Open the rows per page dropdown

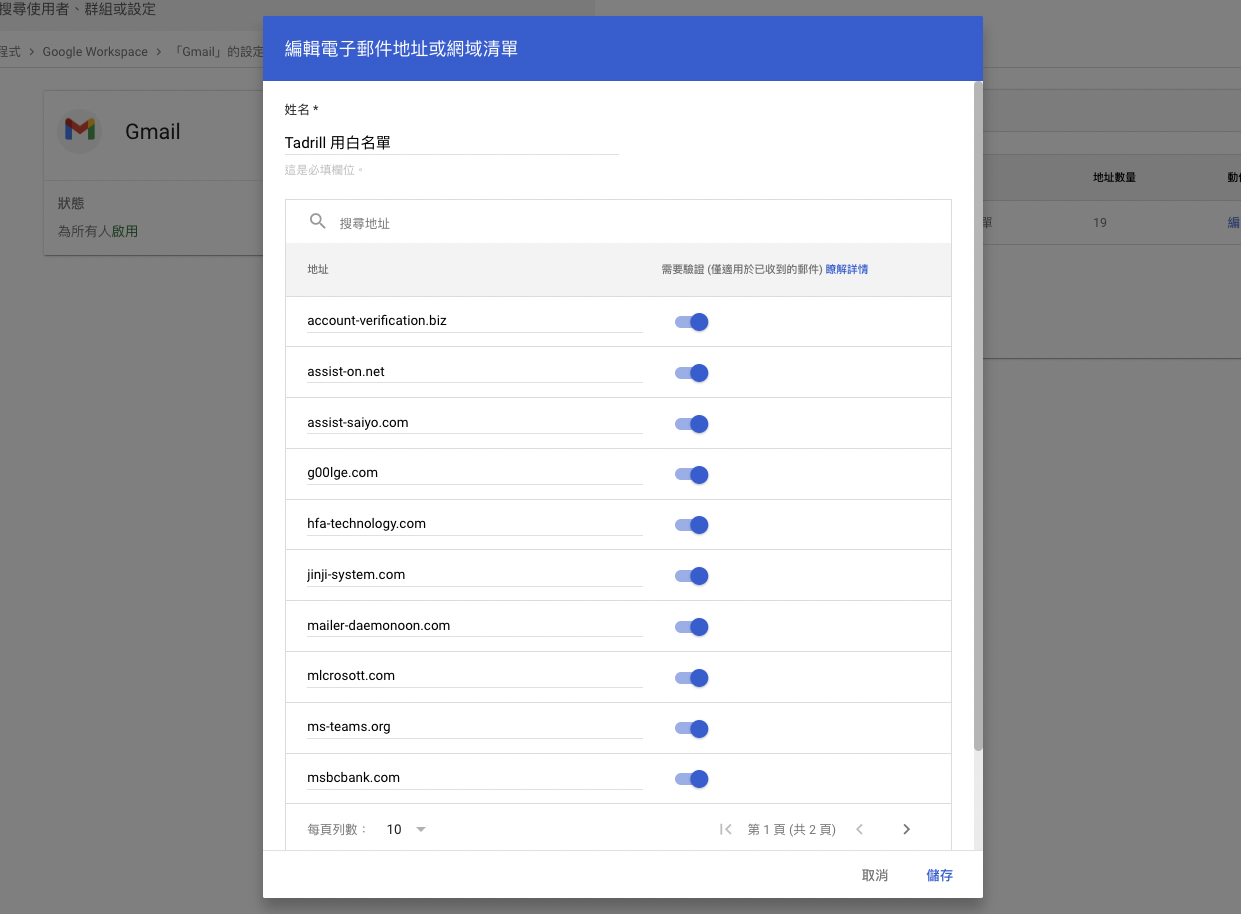pos(406,829)
